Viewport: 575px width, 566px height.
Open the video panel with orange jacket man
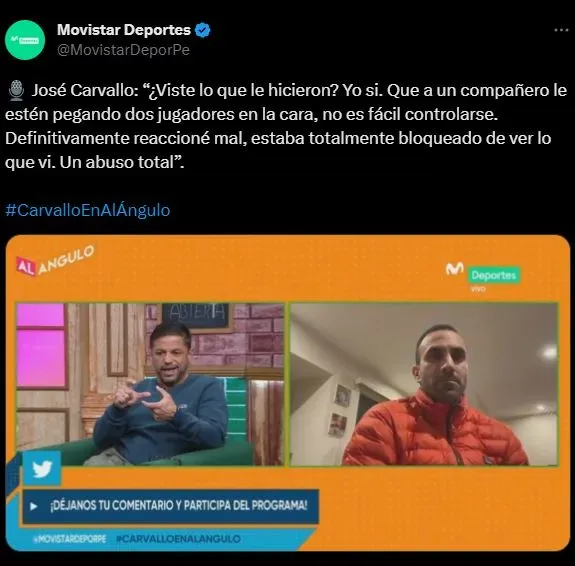424,384
